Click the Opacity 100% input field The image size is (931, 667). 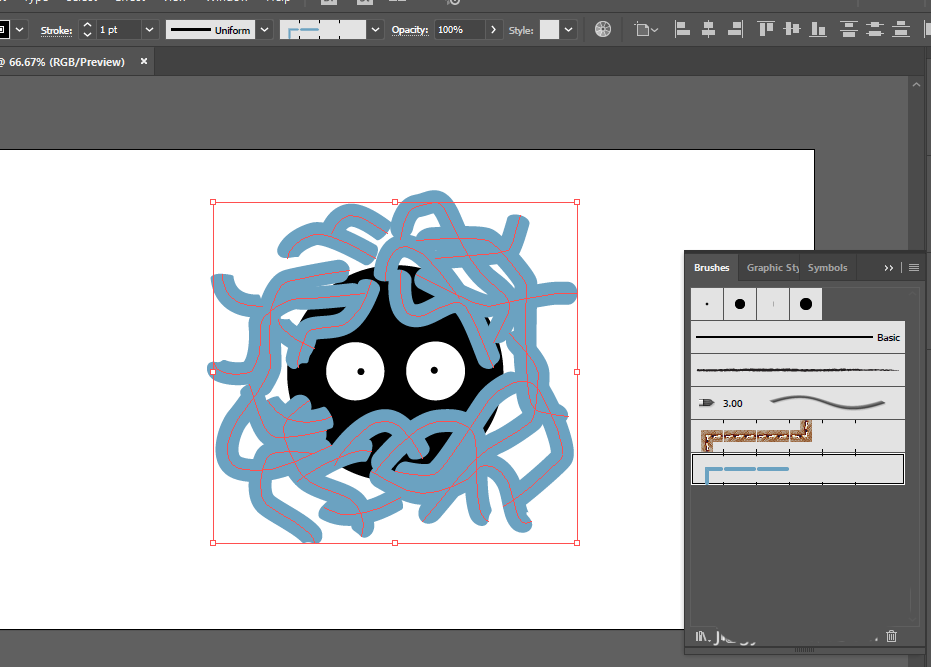tap(460, 30)
